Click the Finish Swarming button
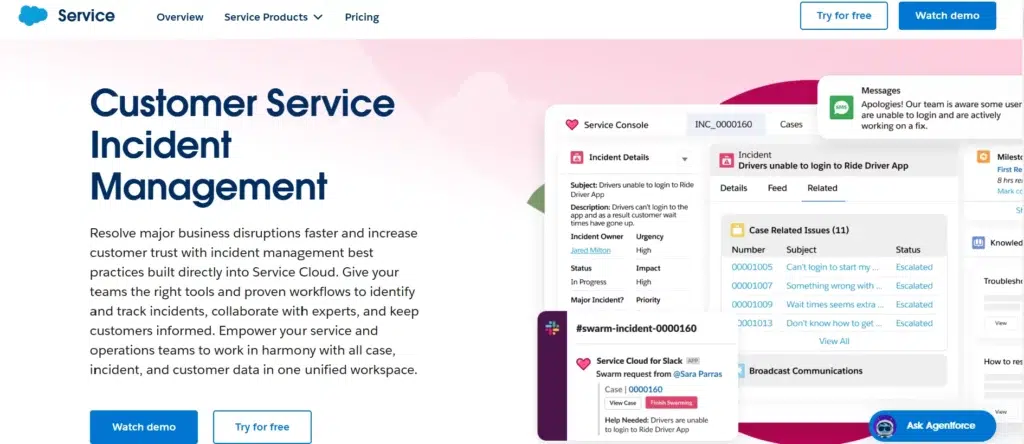 pyautogui.click(x=671, y=403)
